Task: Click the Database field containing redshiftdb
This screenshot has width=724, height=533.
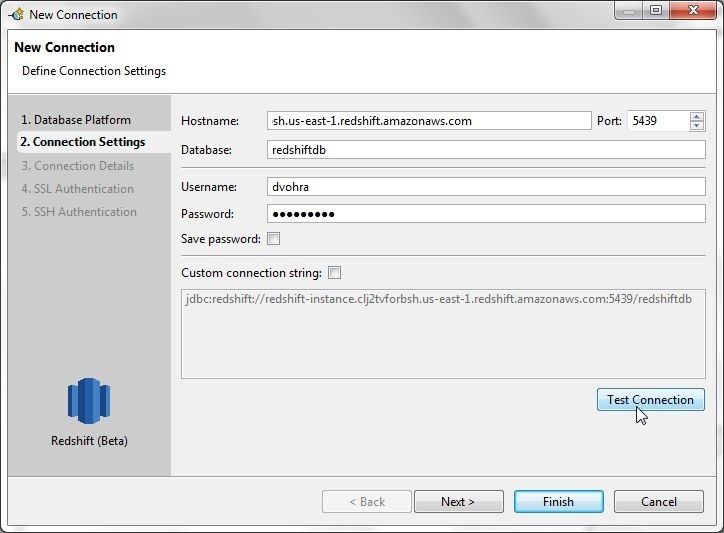Action: click(486, 150)
